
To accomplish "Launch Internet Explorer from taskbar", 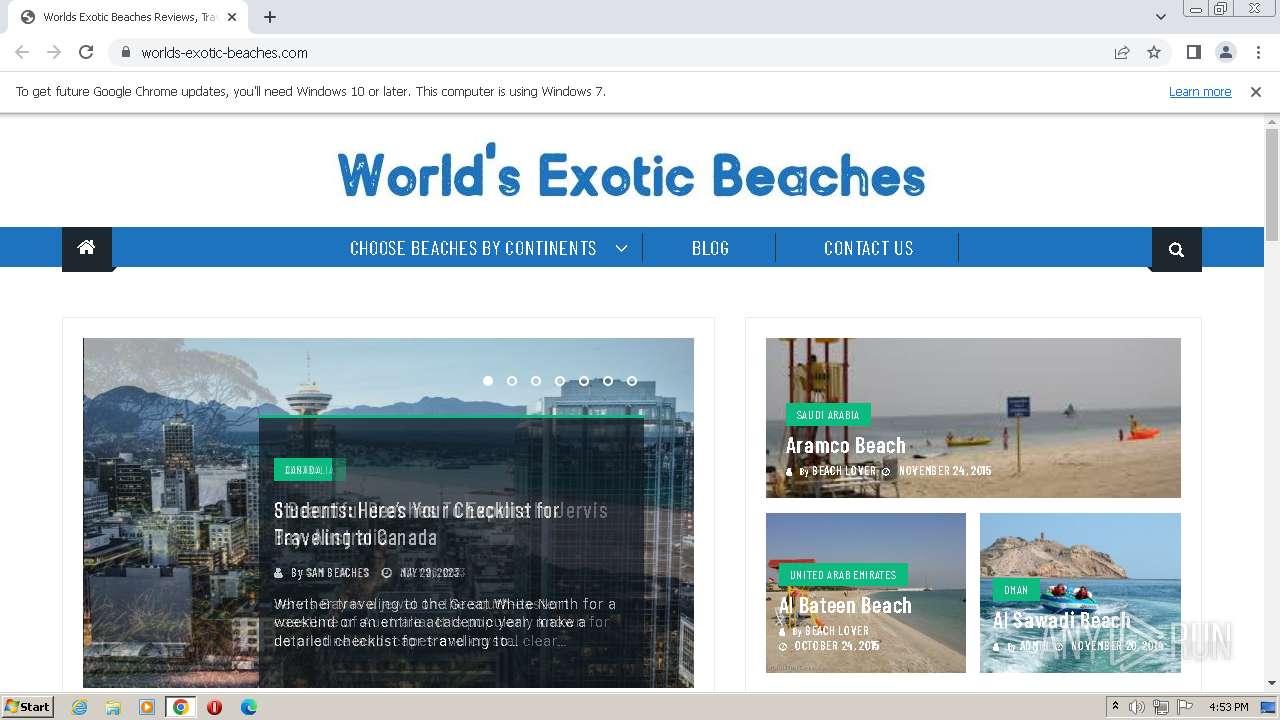I will tap(79, 707).
